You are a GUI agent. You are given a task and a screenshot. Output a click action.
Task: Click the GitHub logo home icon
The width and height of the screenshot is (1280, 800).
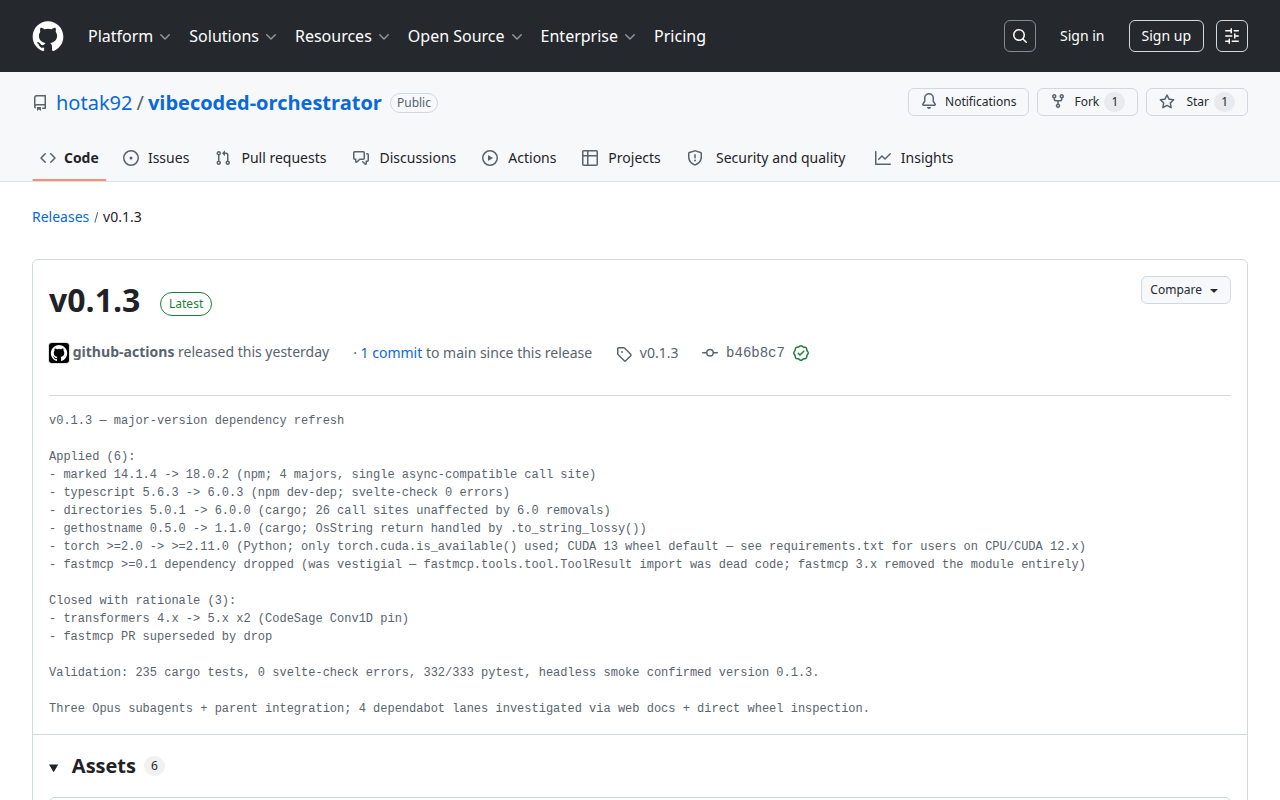[48, 36]
